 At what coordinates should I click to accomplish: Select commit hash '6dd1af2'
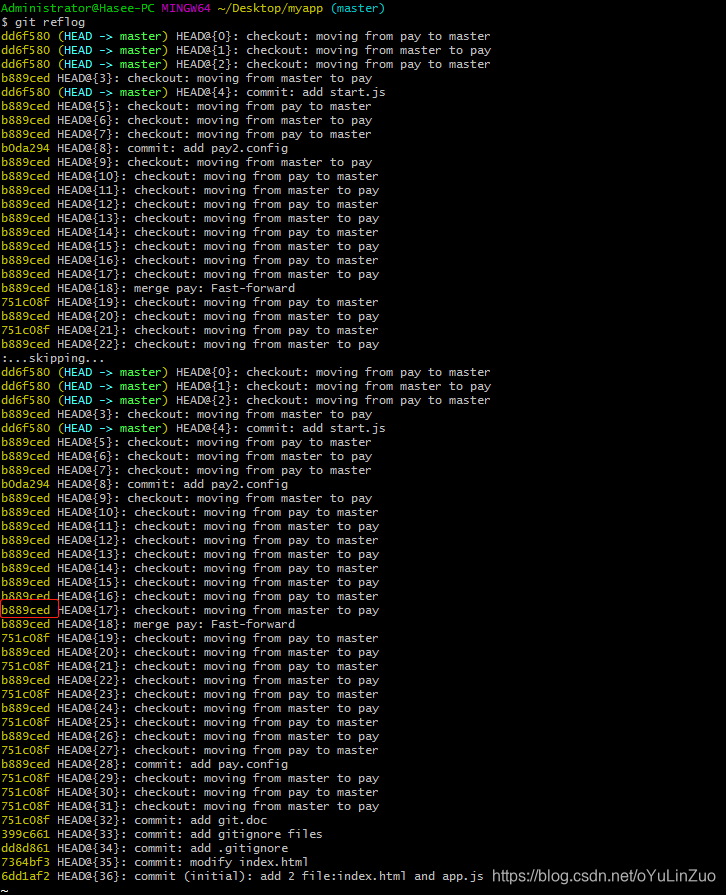[x=25, y=876]
